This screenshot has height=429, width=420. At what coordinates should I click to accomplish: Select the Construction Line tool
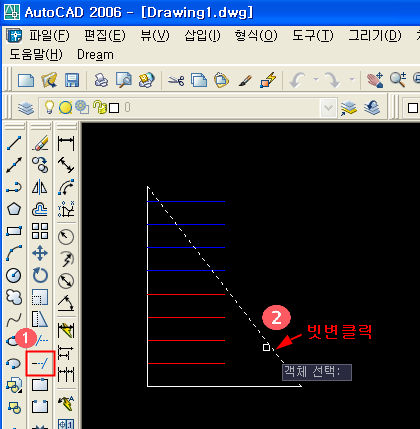[14, 165]
